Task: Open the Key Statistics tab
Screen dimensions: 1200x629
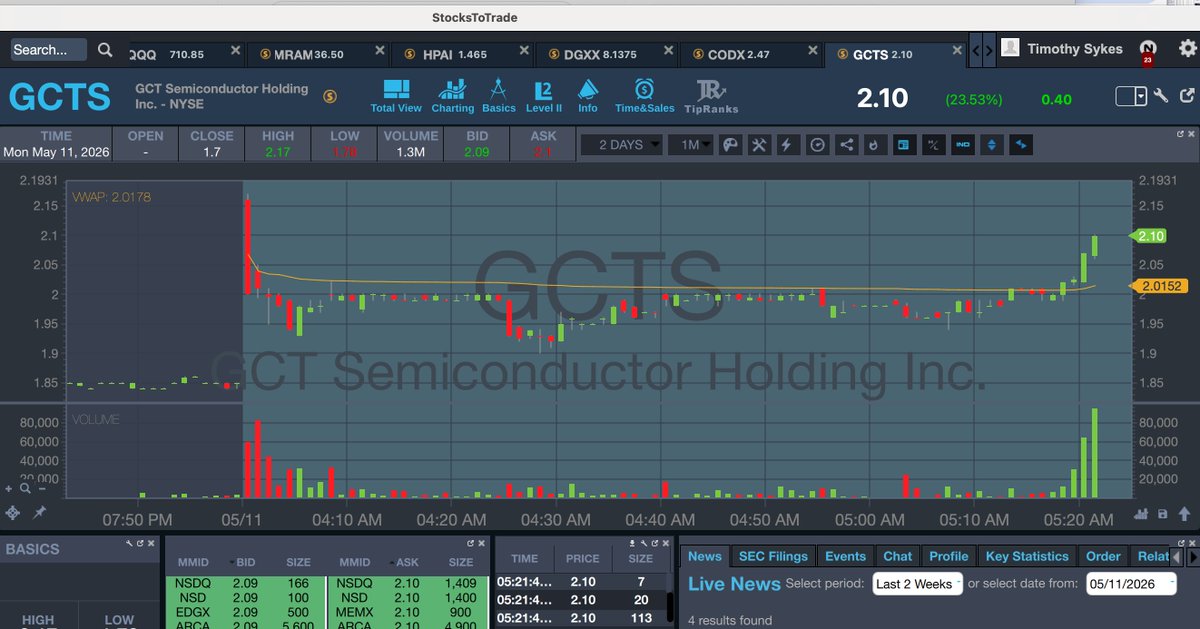Action: pos(1026,556)
